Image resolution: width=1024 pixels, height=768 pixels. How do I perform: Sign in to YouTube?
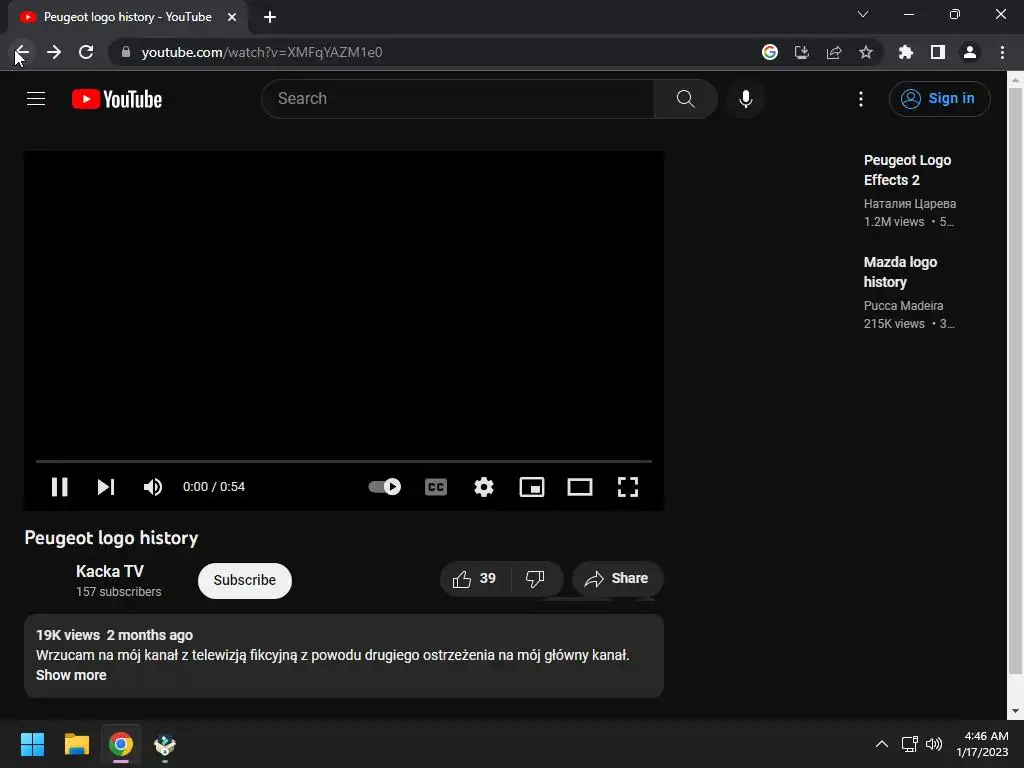point(939,99)
